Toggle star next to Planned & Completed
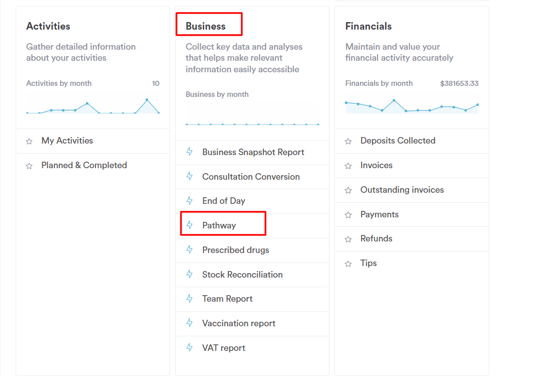 tap(29, 166)
